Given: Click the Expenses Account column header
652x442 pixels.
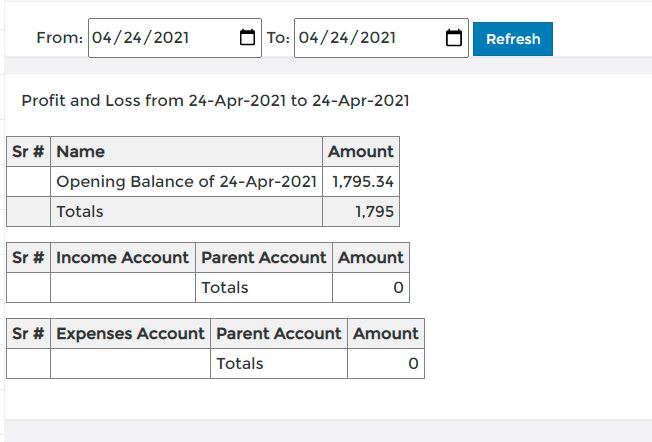Looking at the screenshot, I should pos(131,333).
